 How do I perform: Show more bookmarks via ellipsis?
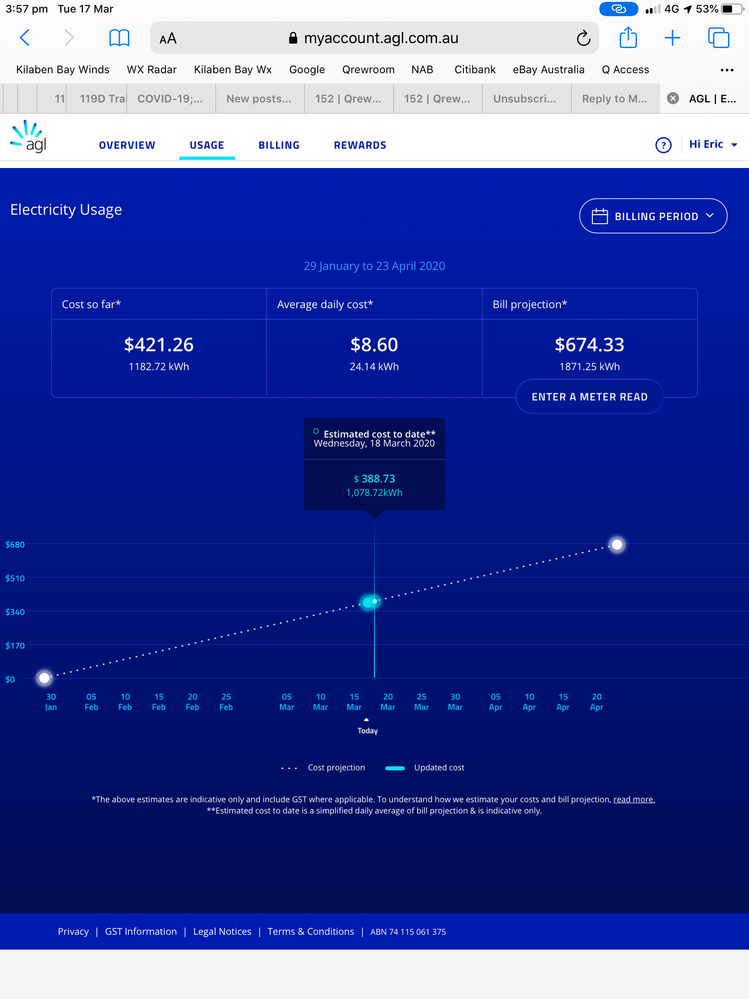[727, 70]
